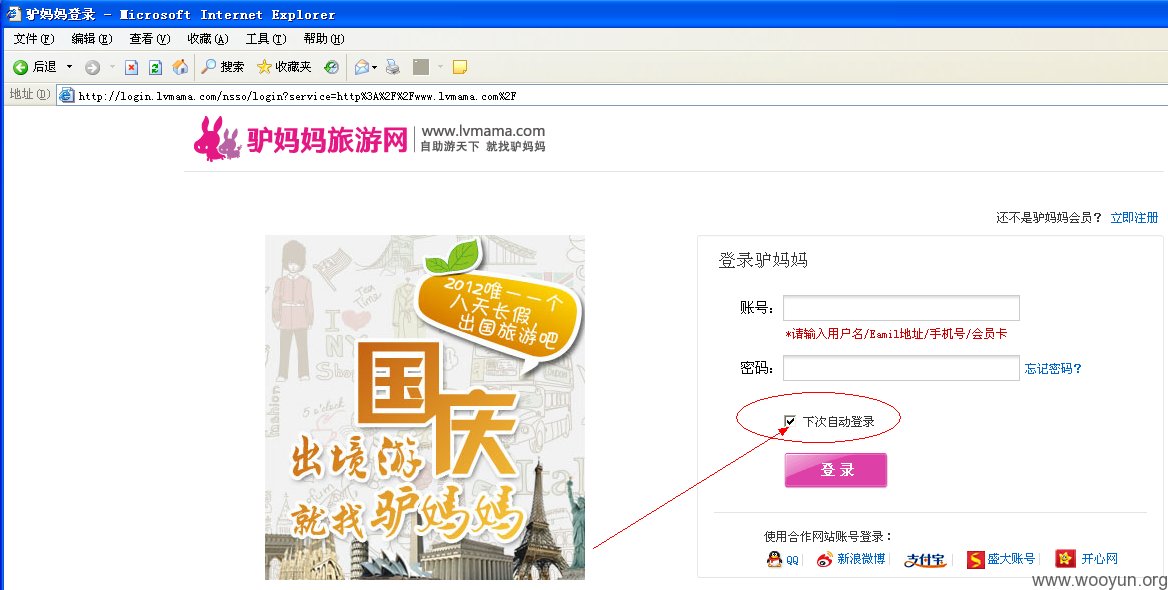Click the www.lvmama.com slogan text
Viewport: 1168px width, 590px height.
483,139
